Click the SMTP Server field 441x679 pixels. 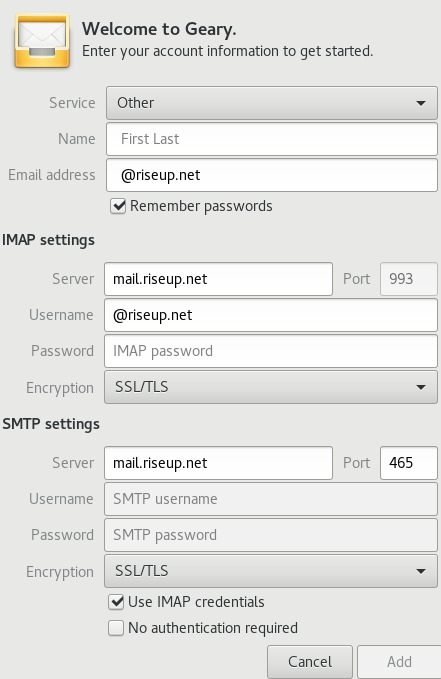(218, 463)
